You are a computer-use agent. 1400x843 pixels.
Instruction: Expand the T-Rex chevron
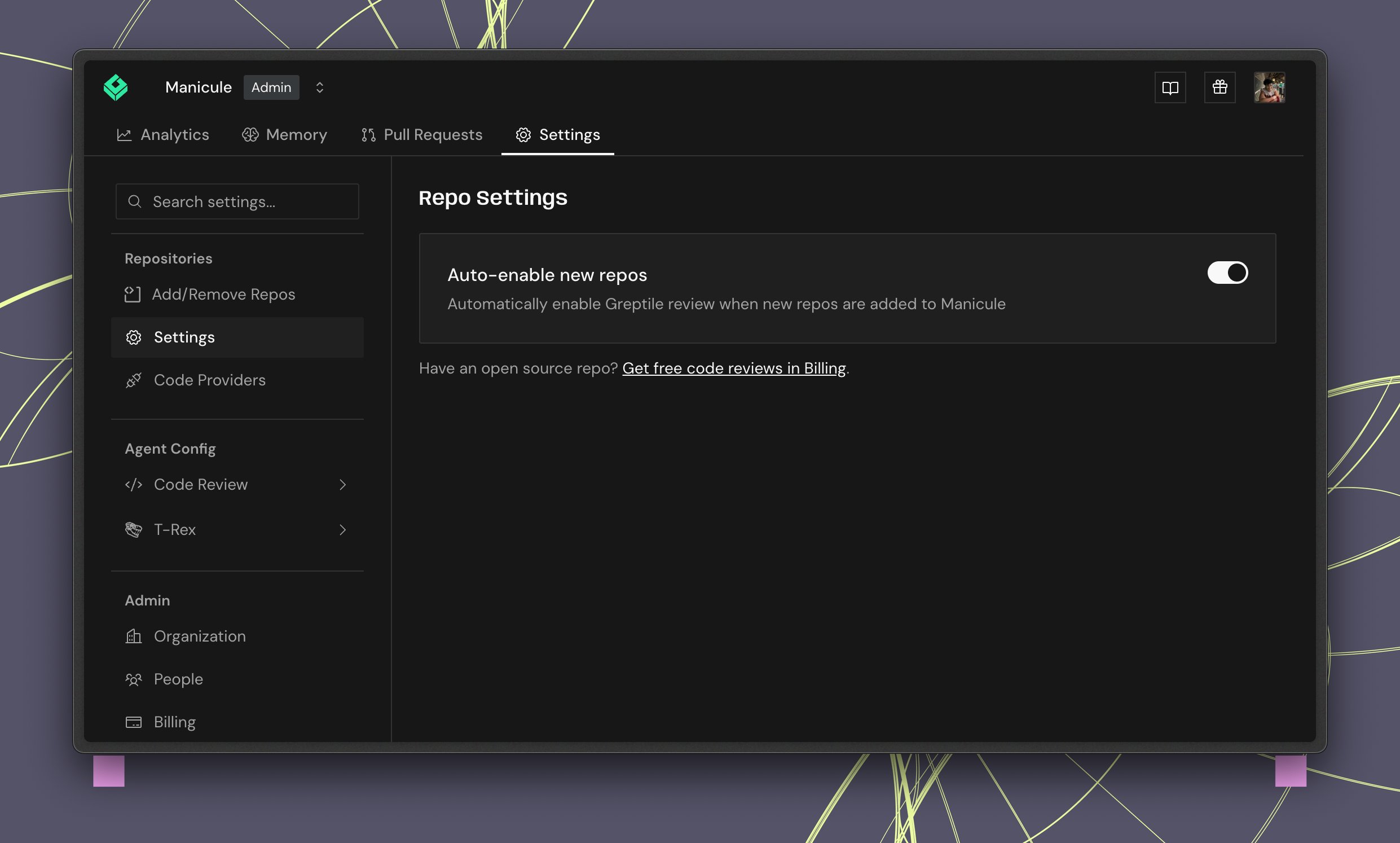[x=342, y=530]
